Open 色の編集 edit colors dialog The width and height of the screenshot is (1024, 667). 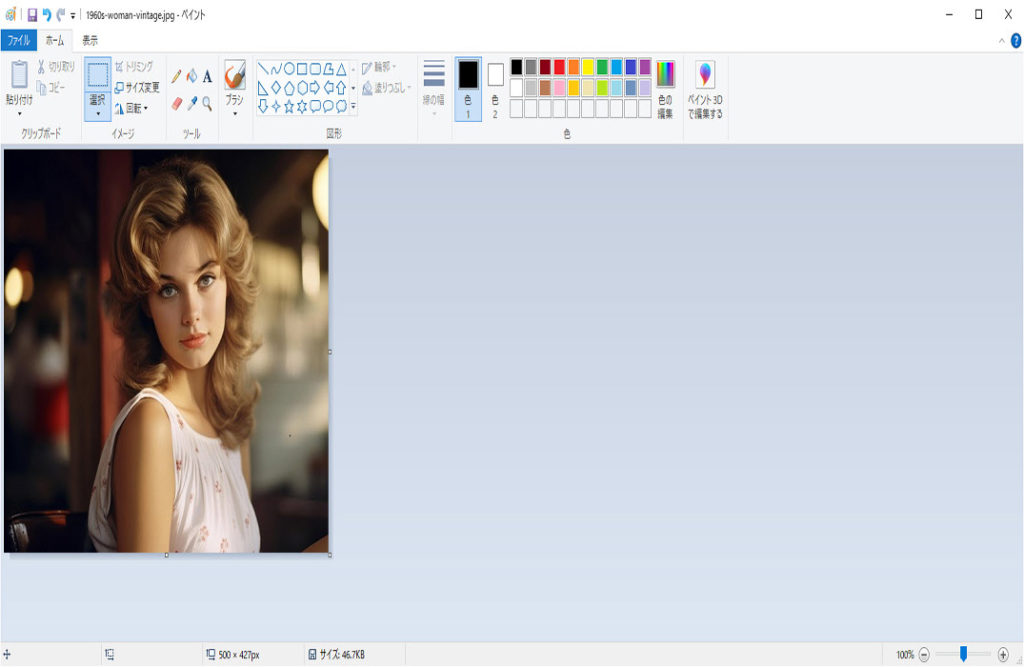(x=665, y=89)
